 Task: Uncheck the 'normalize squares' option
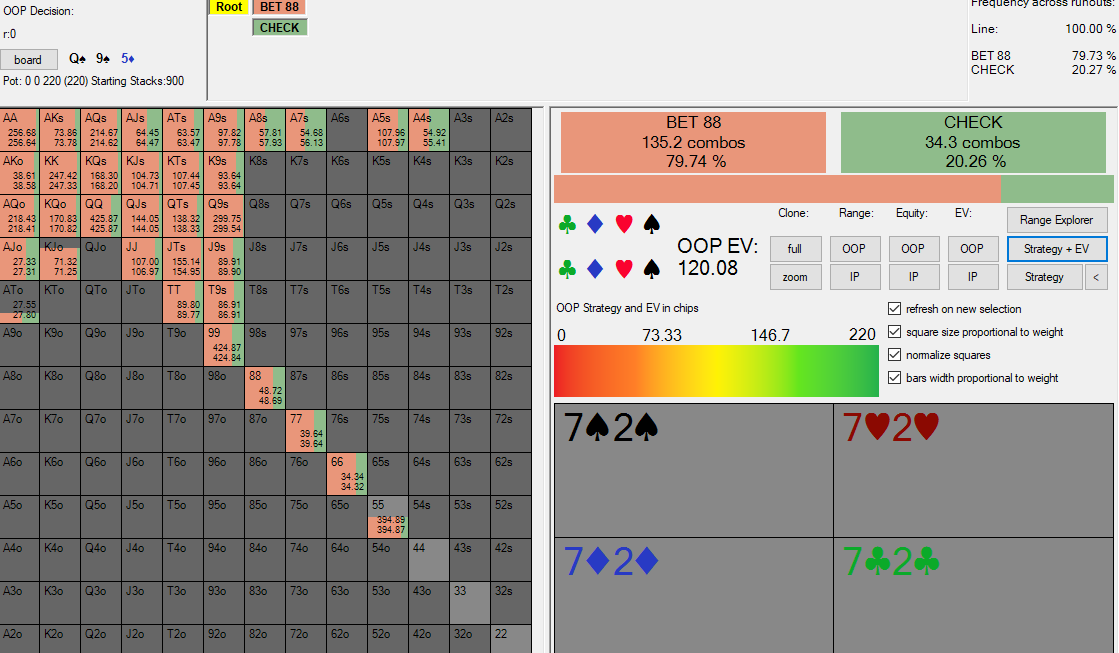click(894, 355)
